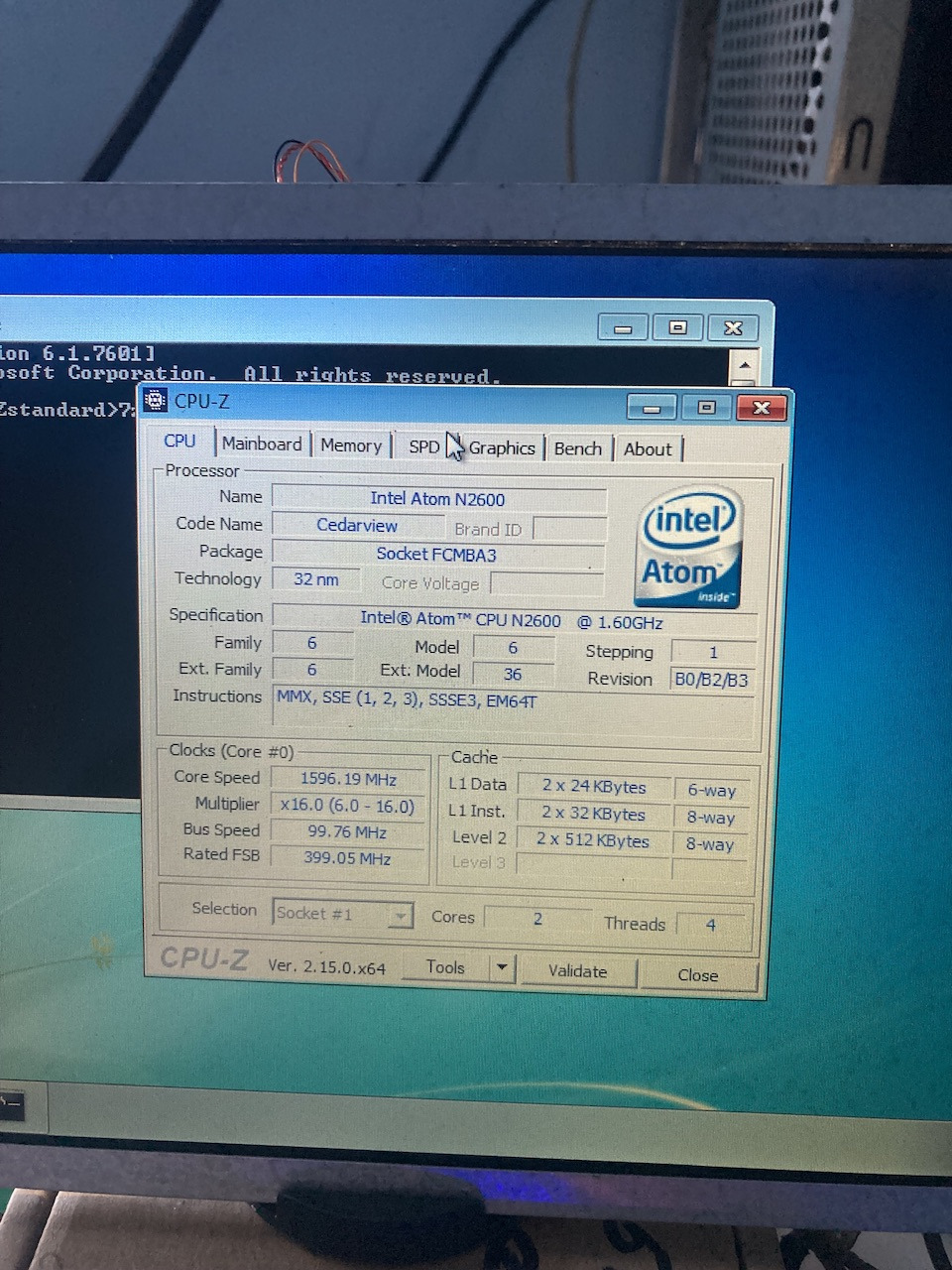The image size is (952, 1270).
Task: Expand the Socket #1 selection dropdown
Action: click(x=400, y=915)
